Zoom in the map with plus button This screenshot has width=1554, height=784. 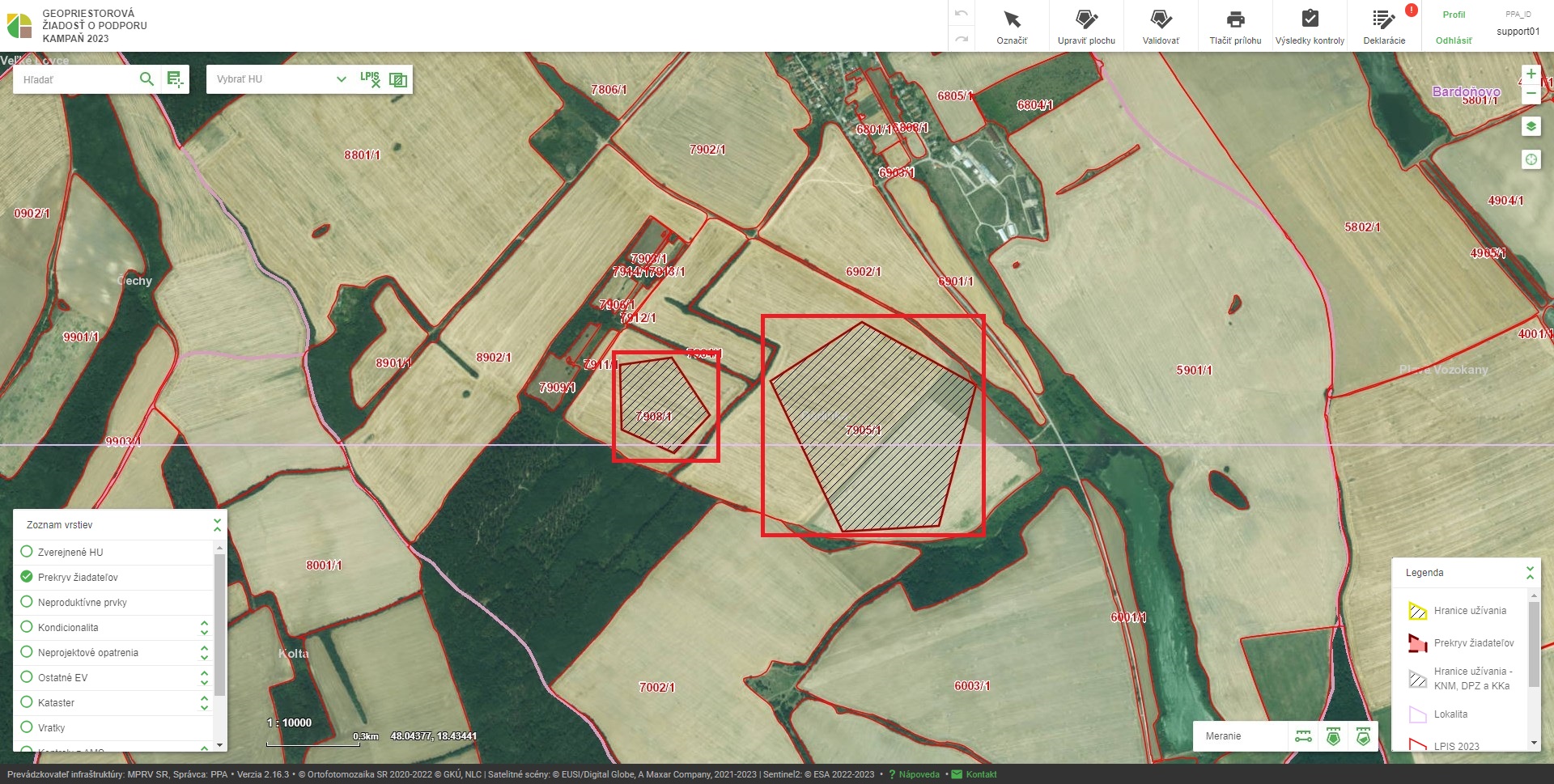1531,74
